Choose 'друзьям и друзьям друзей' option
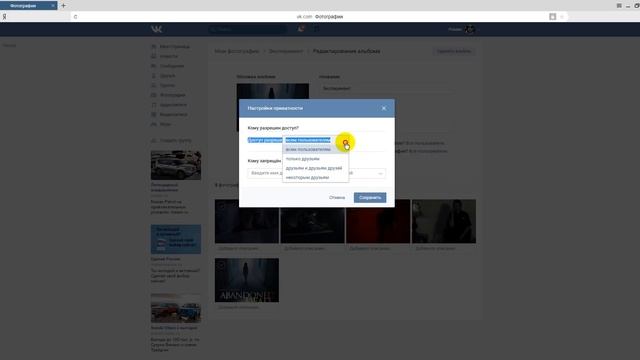Image resolution: width=640 pixels, height=360 pixels. tap(313, 168)
